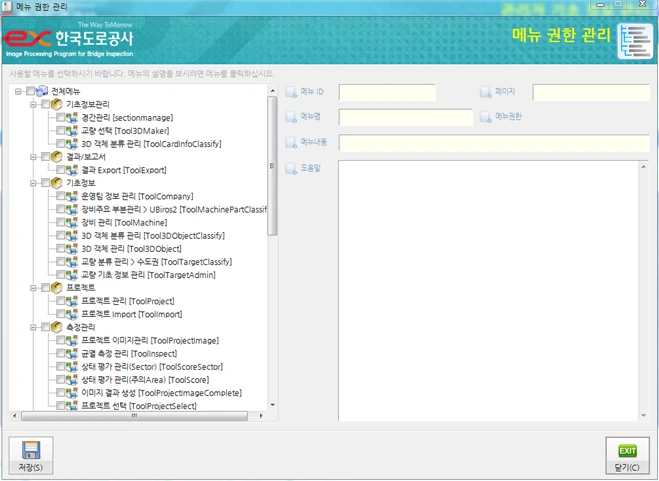The image size is (659, 481).
Task: Select 교량 선택 [Tool3DMaker] menu entry
Action: point(125,131)
